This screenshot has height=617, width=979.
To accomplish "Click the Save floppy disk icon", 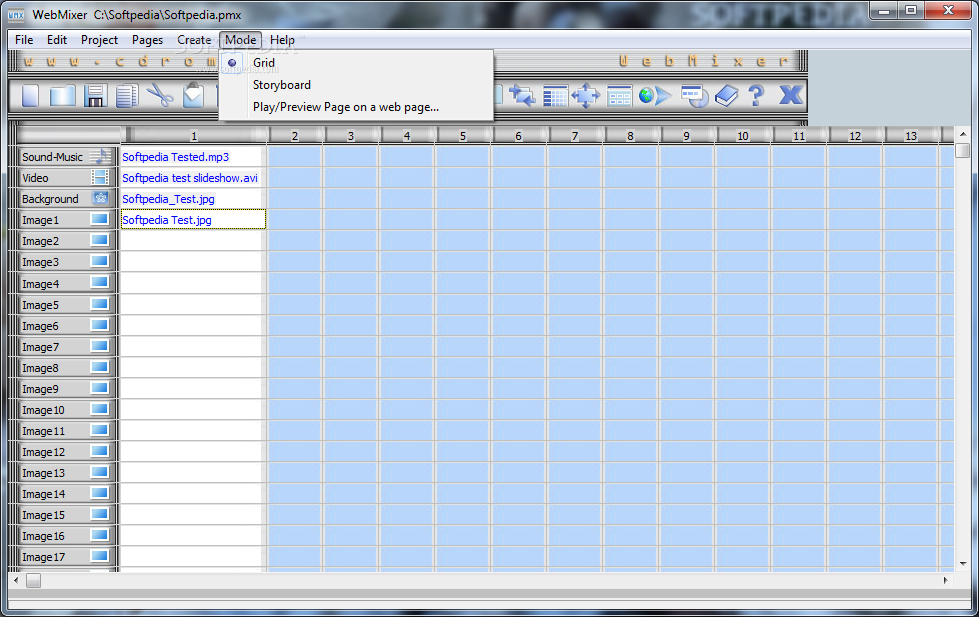I will tap(95, 96).
